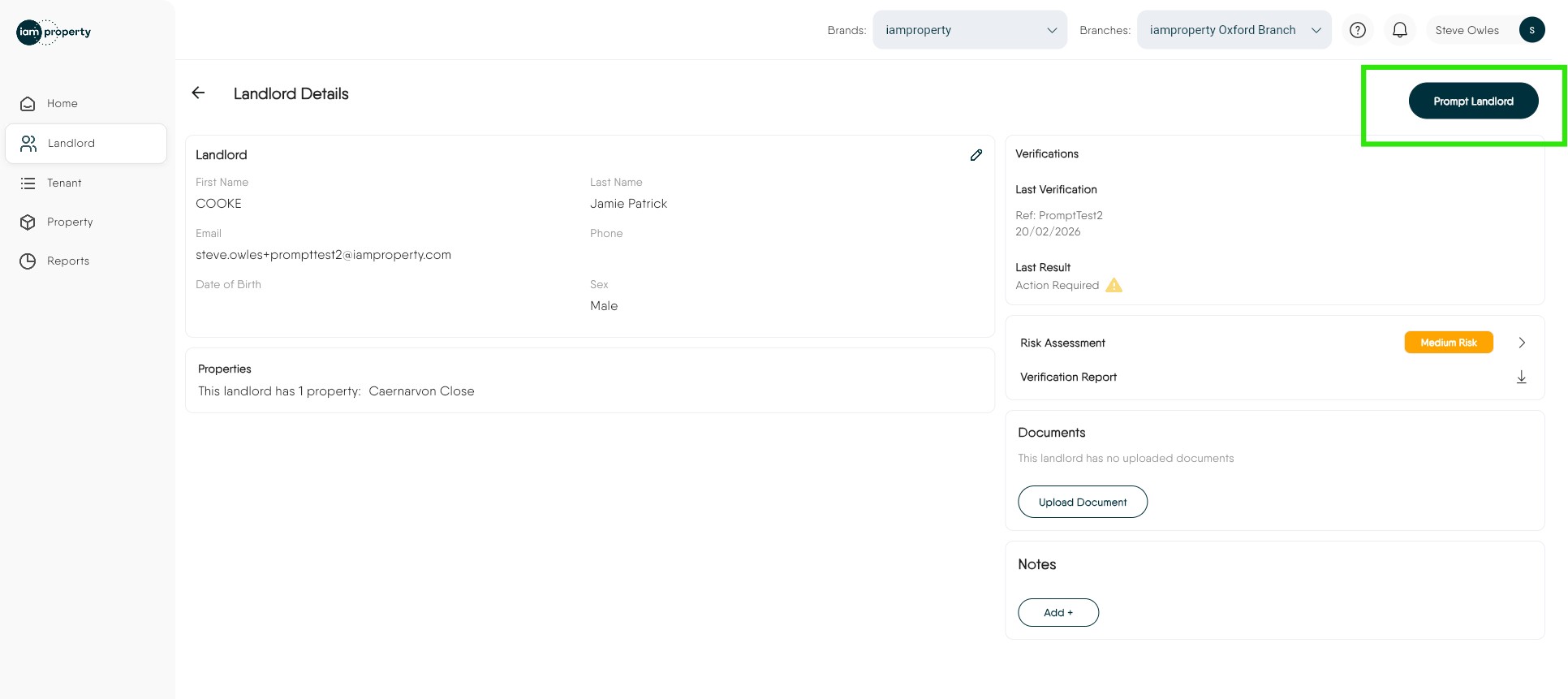Expand the Branches dropdown
The width and height of the screenshot is (1568, 699).
1234,31
